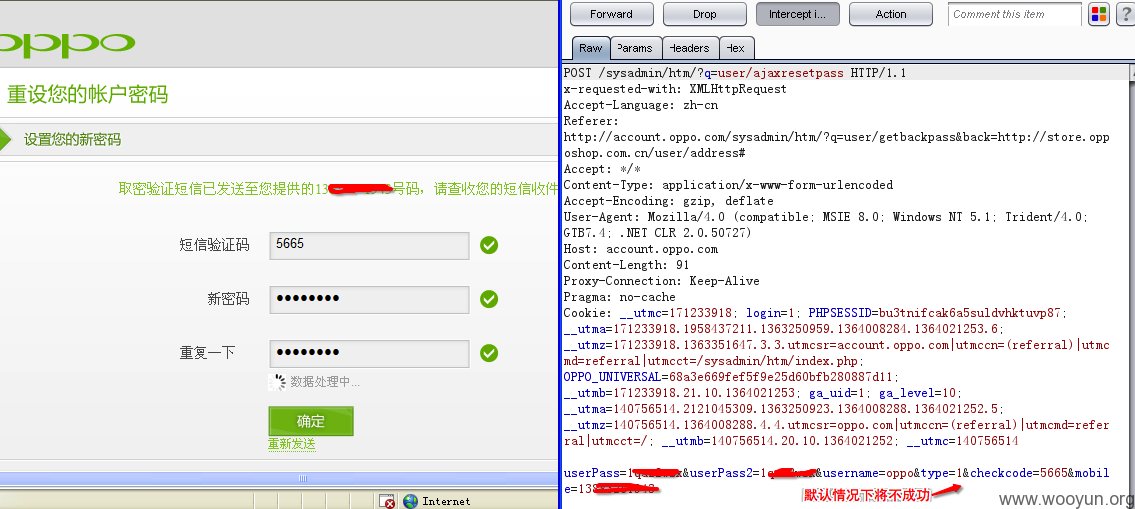Click green checkmark beside repeat password
Viewport: 1135px width, 509px height.
489,353
